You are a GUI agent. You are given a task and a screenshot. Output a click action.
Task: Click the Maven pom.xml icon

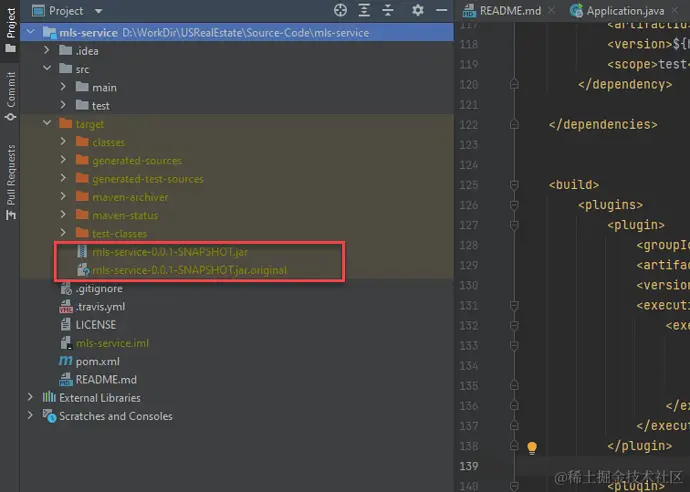point(66,361)
